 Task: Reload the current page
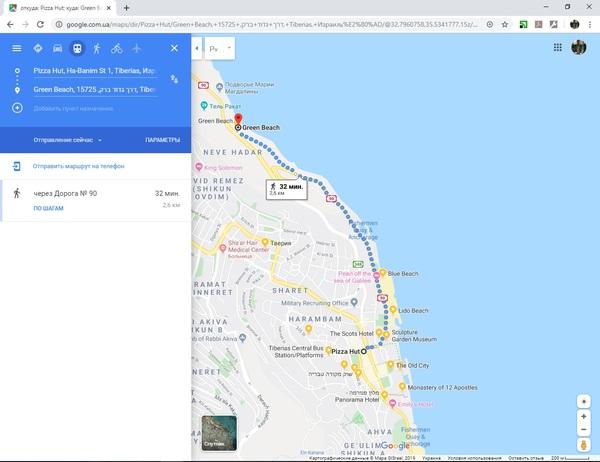40,24
